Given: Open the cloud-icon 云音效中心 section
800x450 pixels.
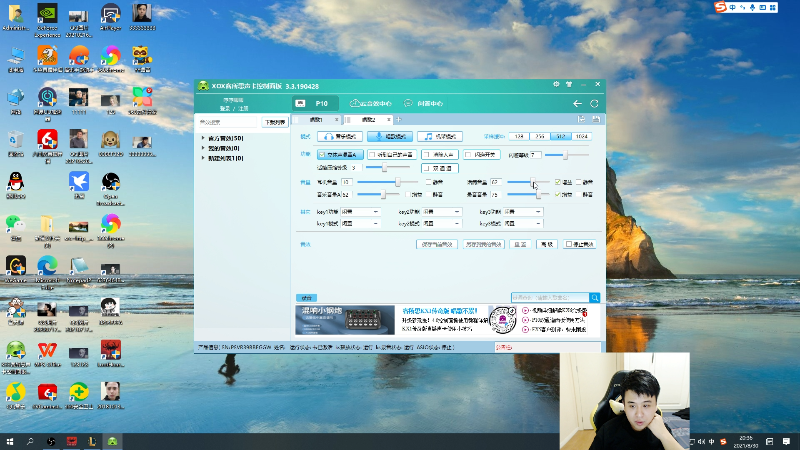Looking at the screenshot, I should point(370,104).
